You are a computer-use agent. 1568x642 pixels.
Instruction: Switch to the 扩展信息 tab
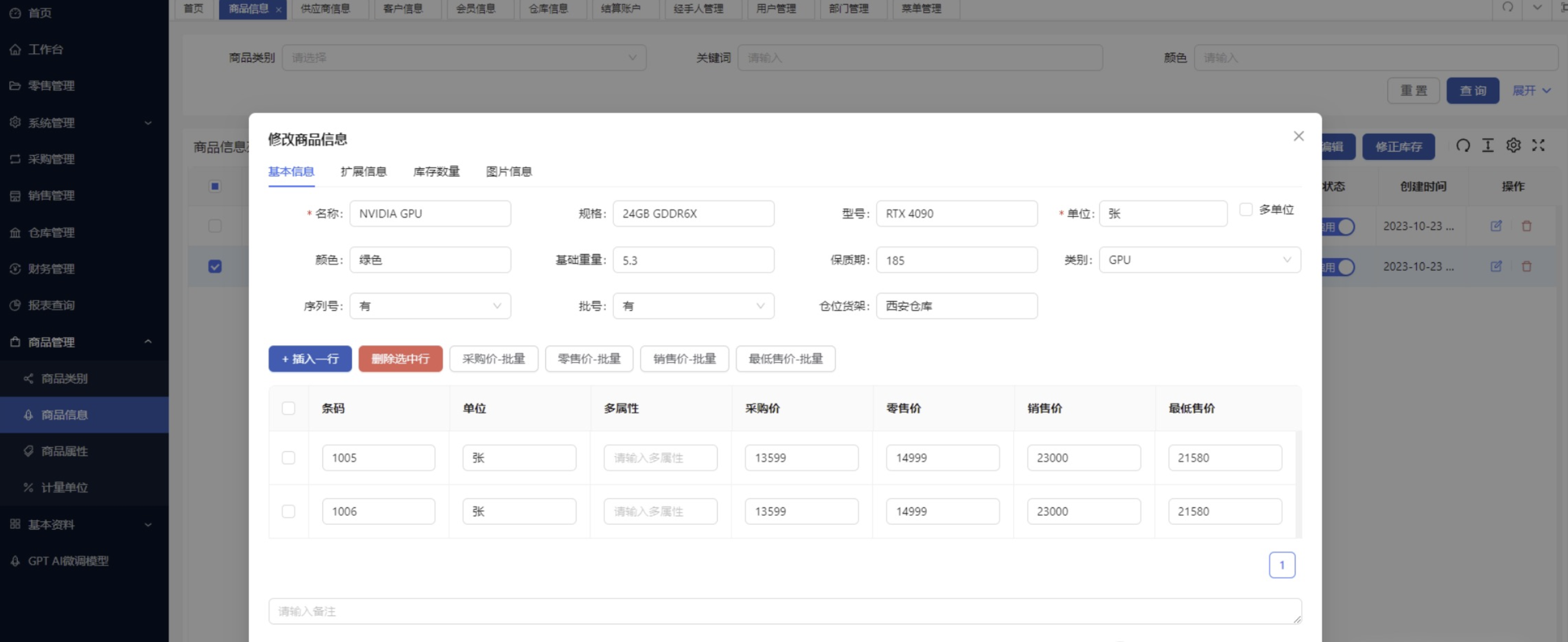[x=363, y=172]
